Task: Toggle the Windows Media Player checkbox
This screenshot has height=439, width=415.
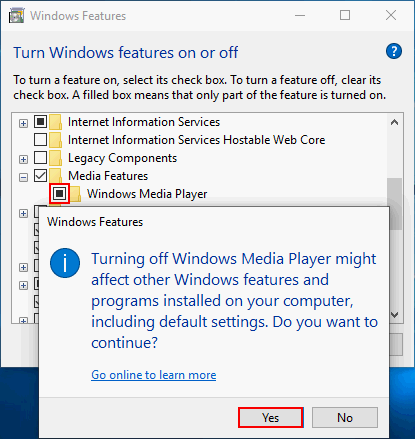Action: click(x=60, y=193)
